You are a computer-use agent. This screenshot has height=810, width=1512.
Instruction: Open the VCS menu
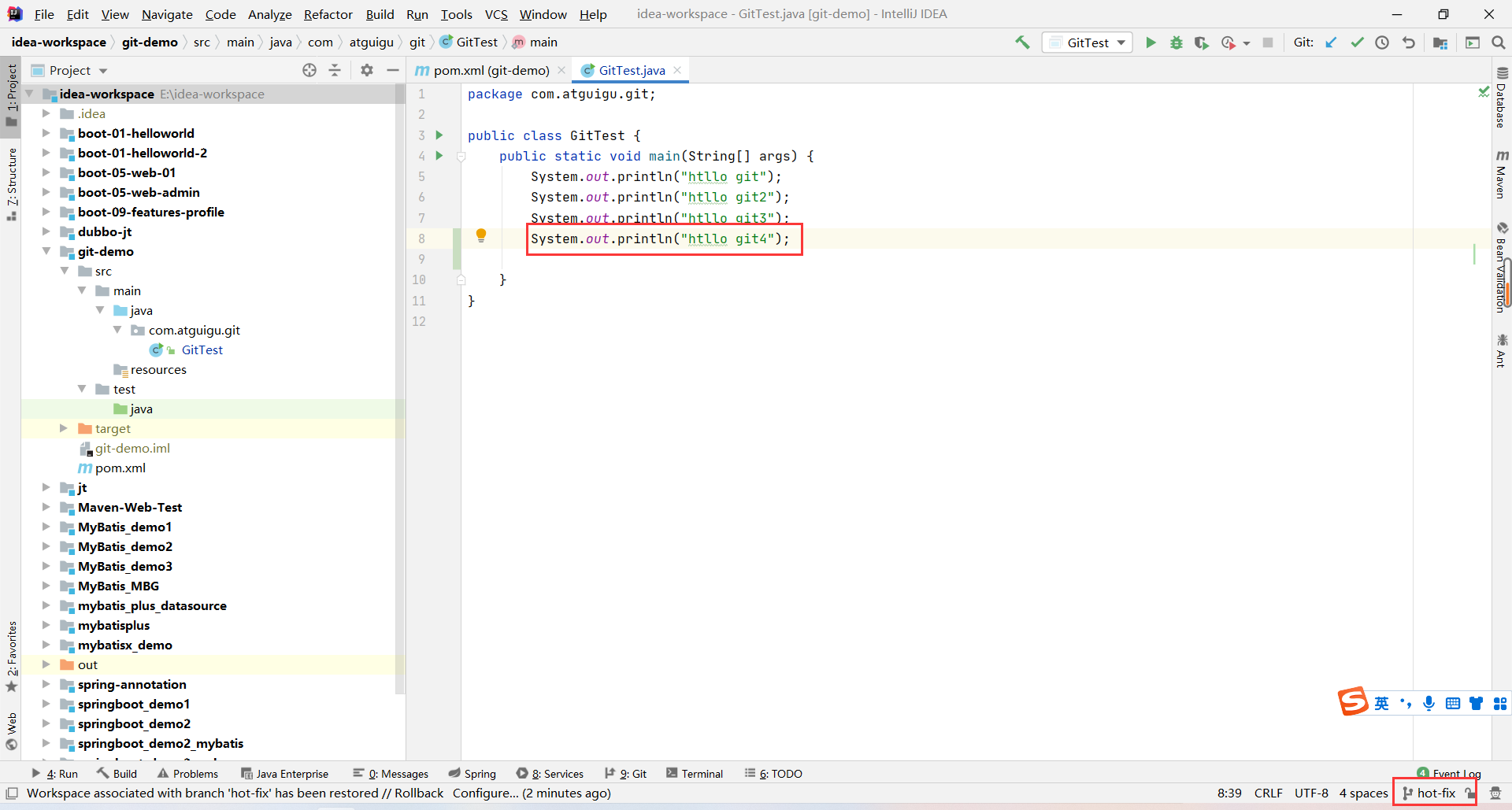[x=496, y=14]
